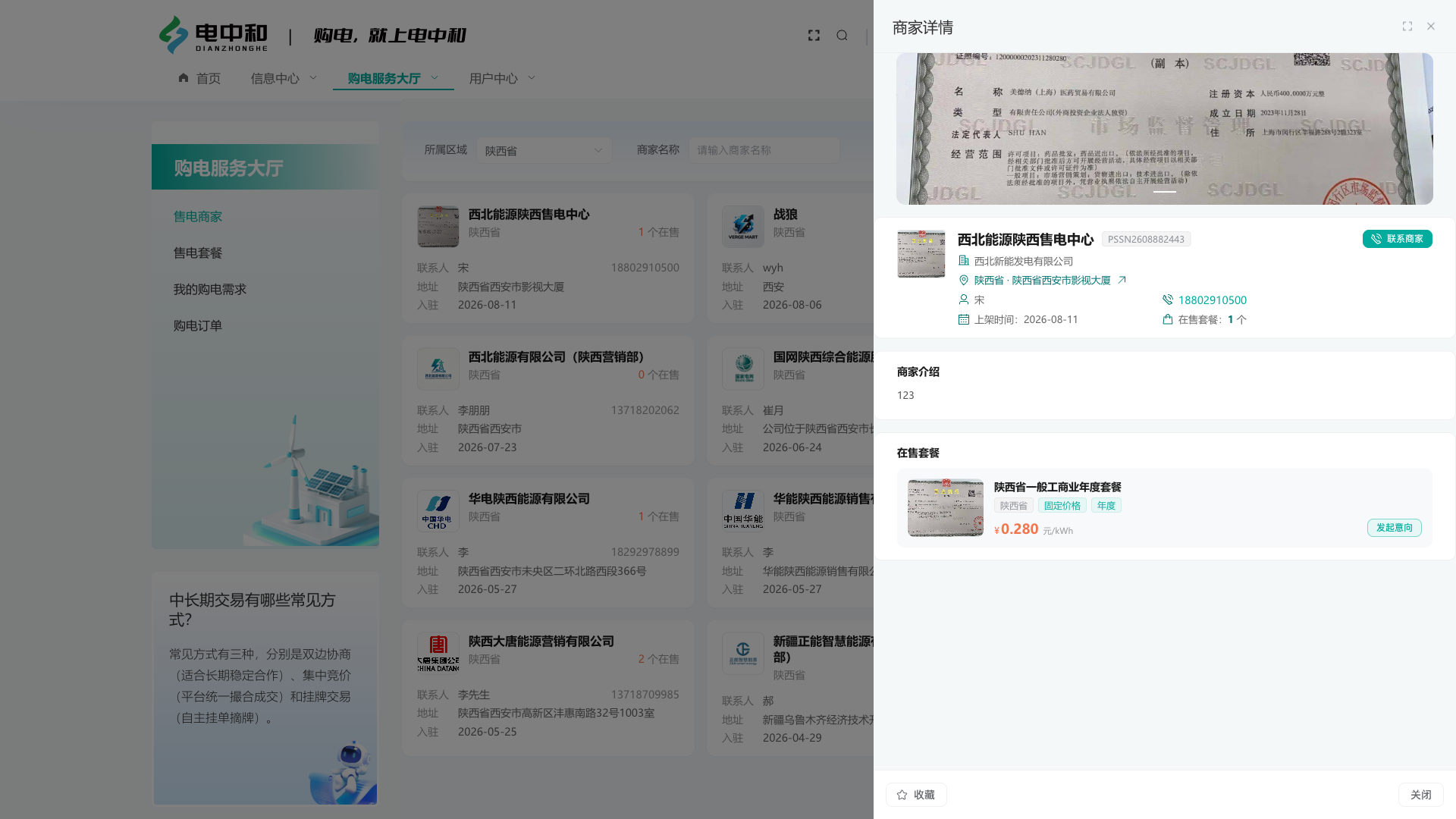Click the home icon next to 首页
The image size is (1456, 819).
(184, 78)
